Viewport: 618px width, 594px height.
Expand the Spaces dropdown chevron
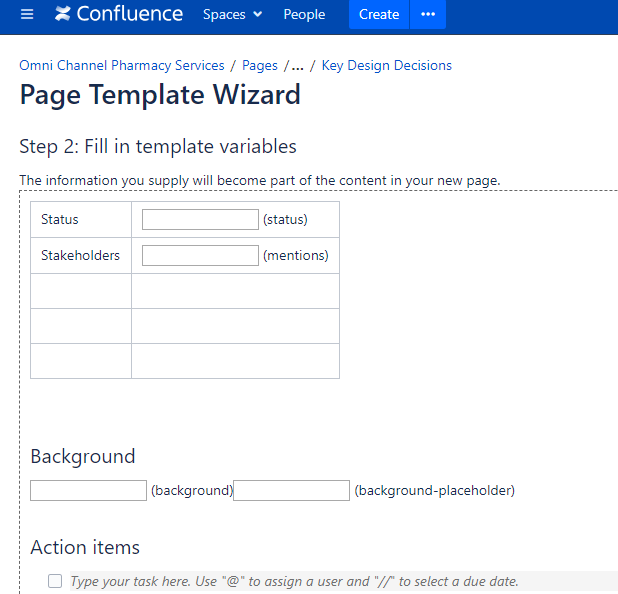(257, 15)
